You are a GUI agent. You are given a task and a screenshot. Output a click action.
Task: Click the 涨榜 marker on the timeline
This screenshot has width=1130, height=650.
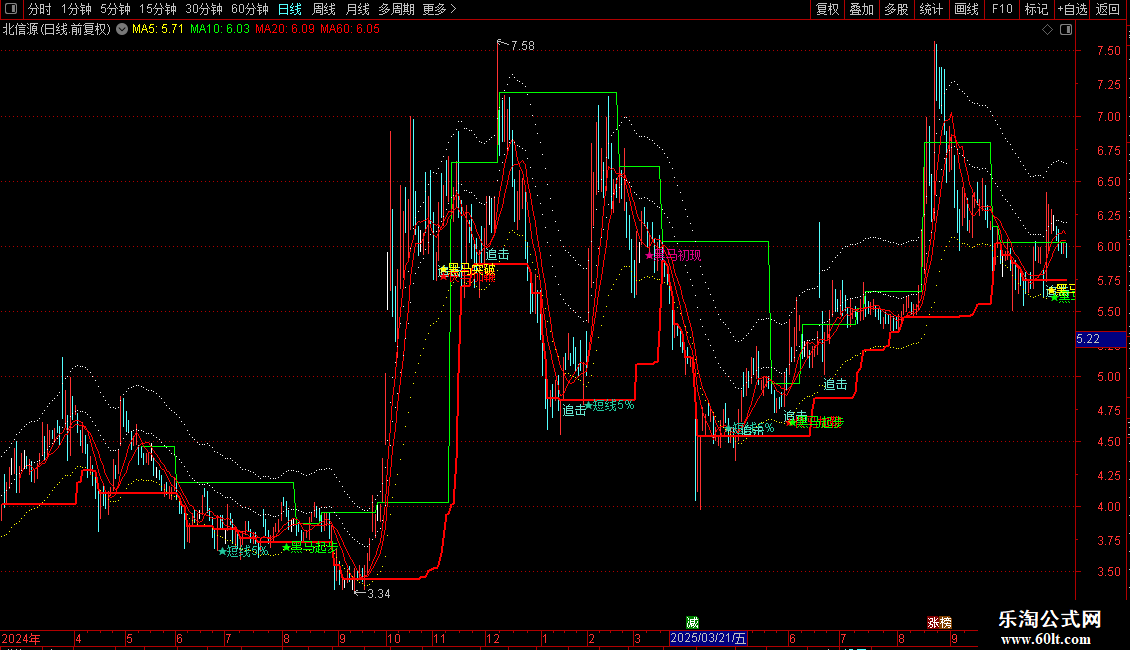pyautogui.click(x=939, y=622)
